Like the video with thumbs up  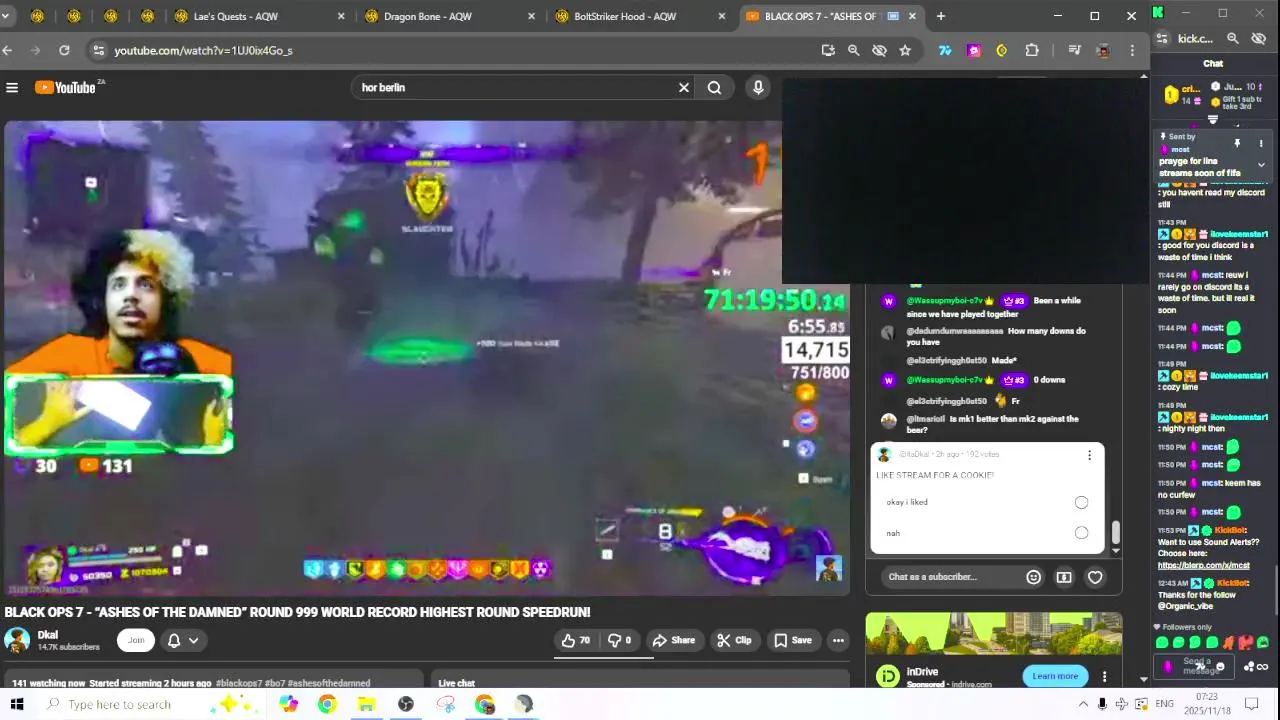click(x=576, y=640)
